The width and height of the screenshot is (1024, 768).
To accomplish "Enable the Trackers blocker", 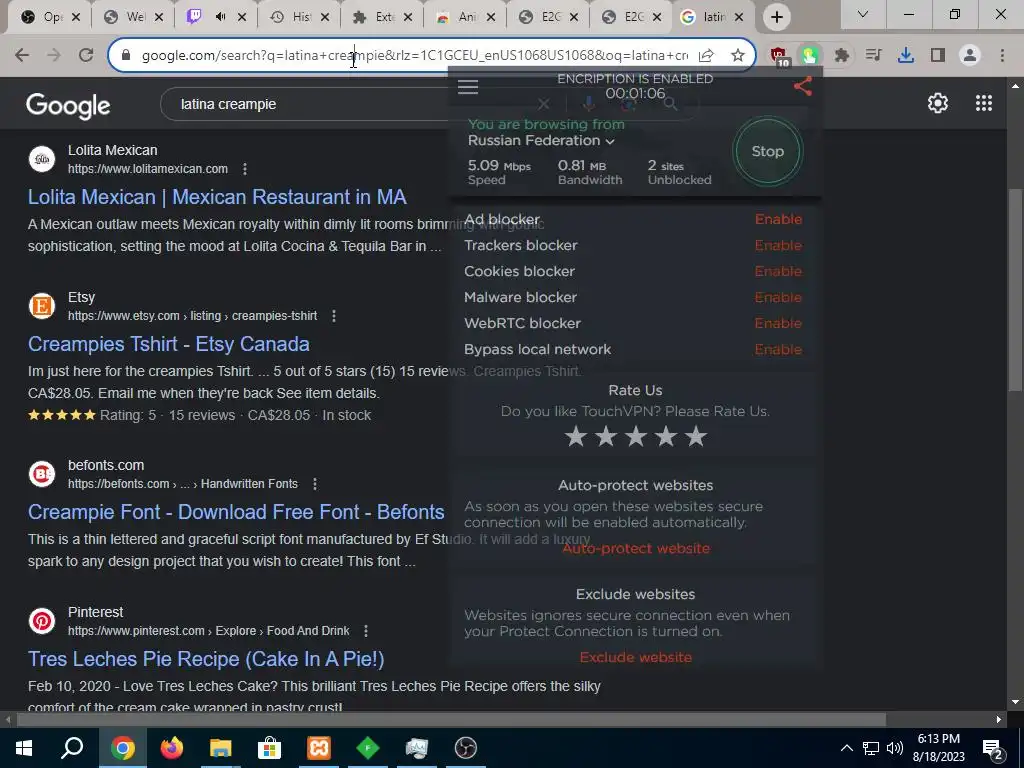I will [x=778, y=246].
